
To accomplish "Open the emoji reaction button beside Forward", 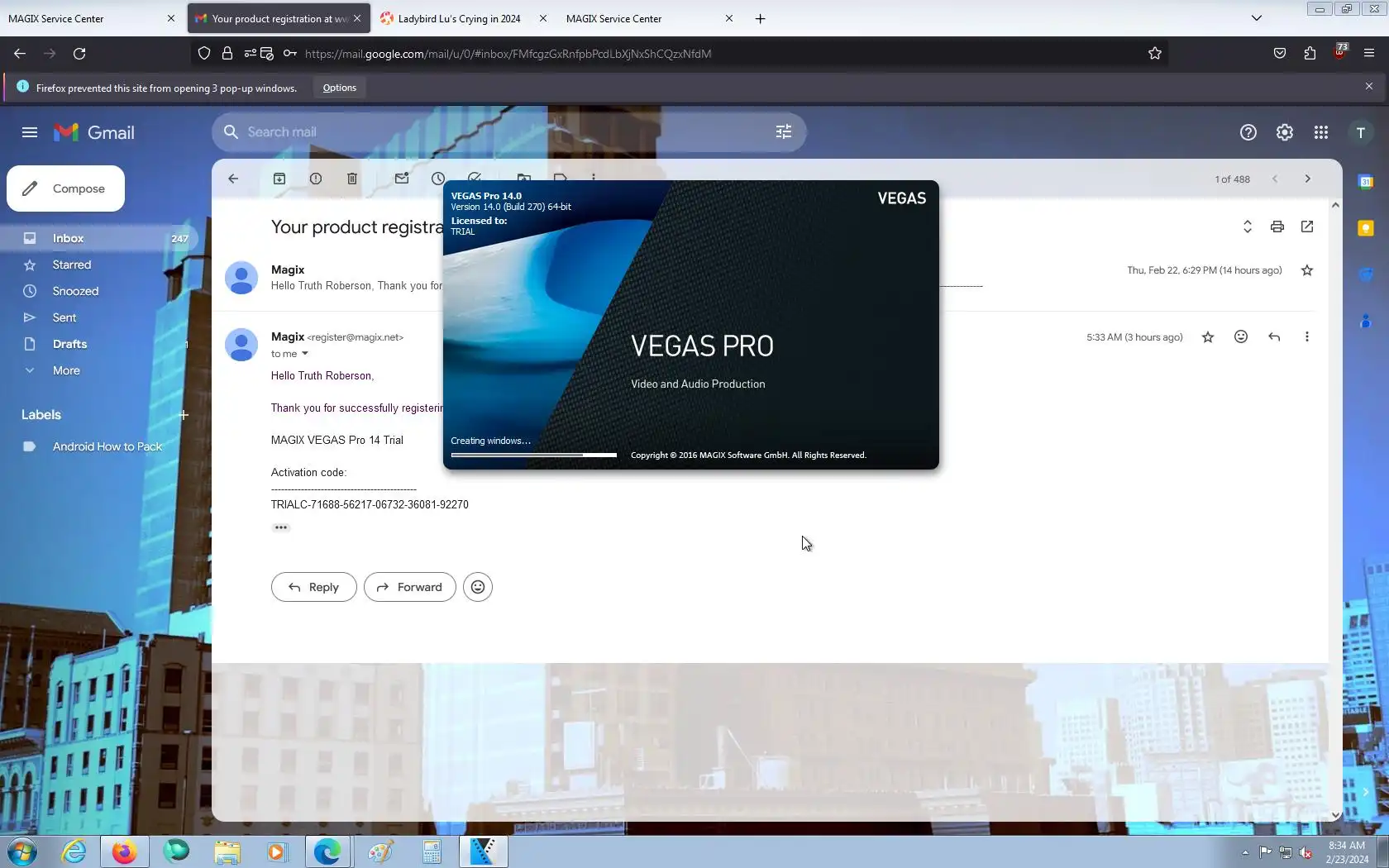I will 478,587.
